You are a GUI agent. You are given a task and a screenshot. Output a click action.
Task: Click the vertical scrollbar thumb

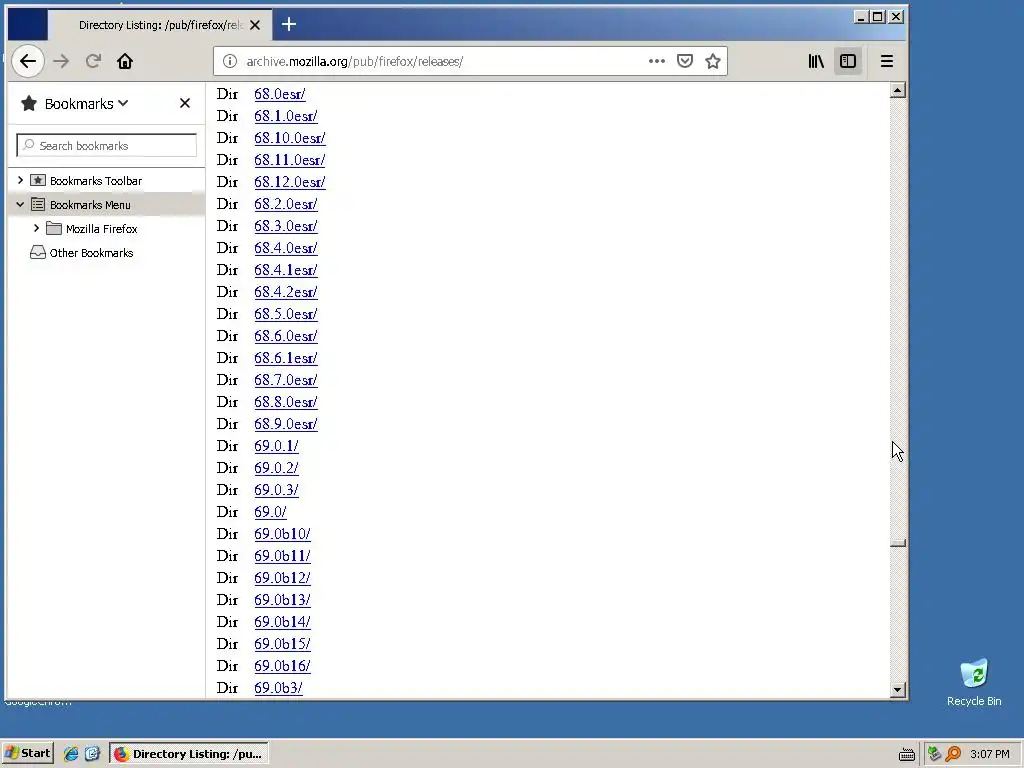[x=898, y=543]
